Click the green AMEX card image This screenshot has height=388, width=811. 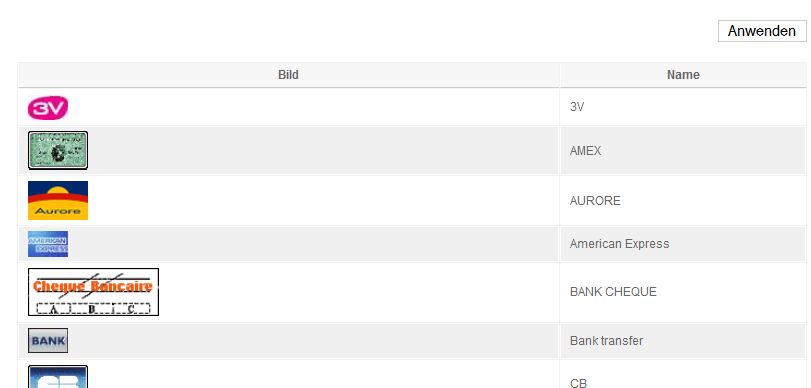[x=58, y=150]
